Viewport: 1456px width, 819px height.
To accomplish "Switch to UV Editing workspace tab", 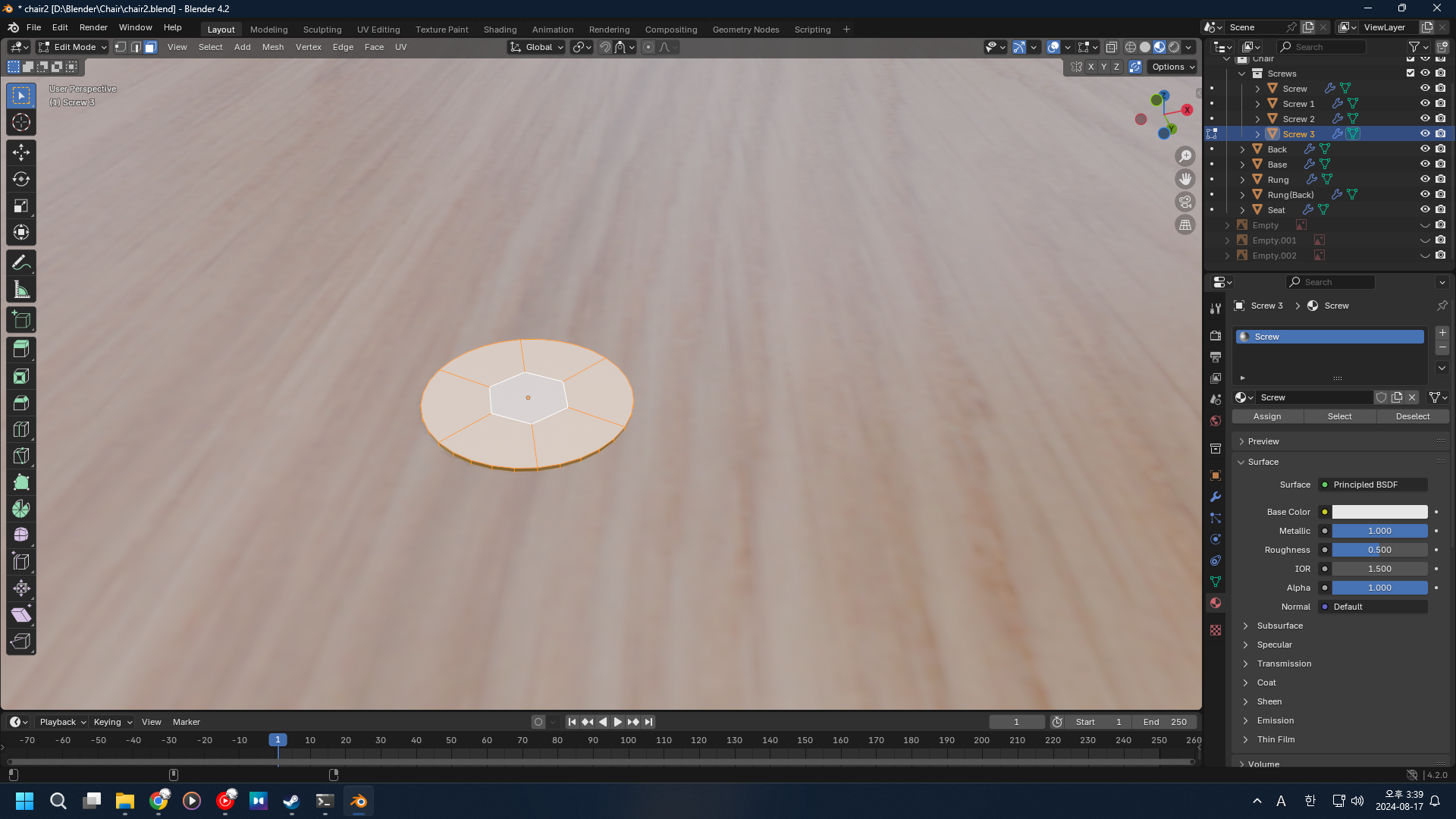I will point(378,30).
